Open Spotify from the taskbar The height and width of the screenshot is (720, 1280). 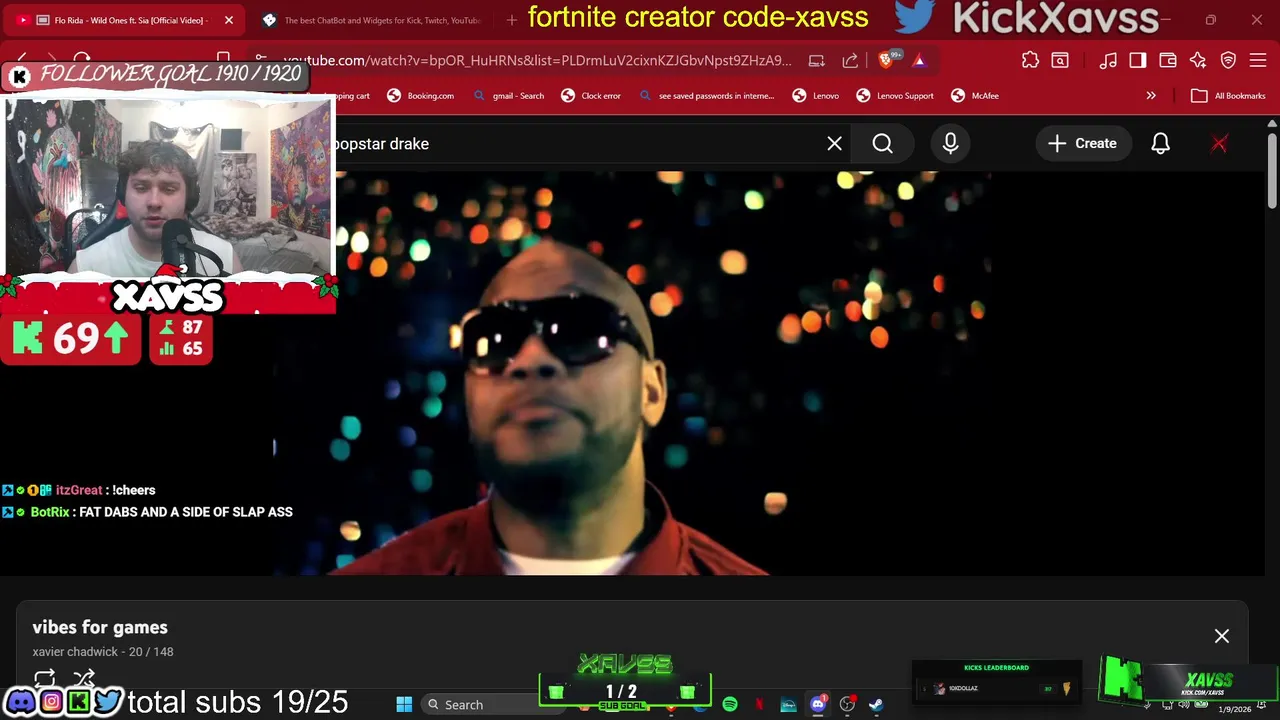pos(730,705)
